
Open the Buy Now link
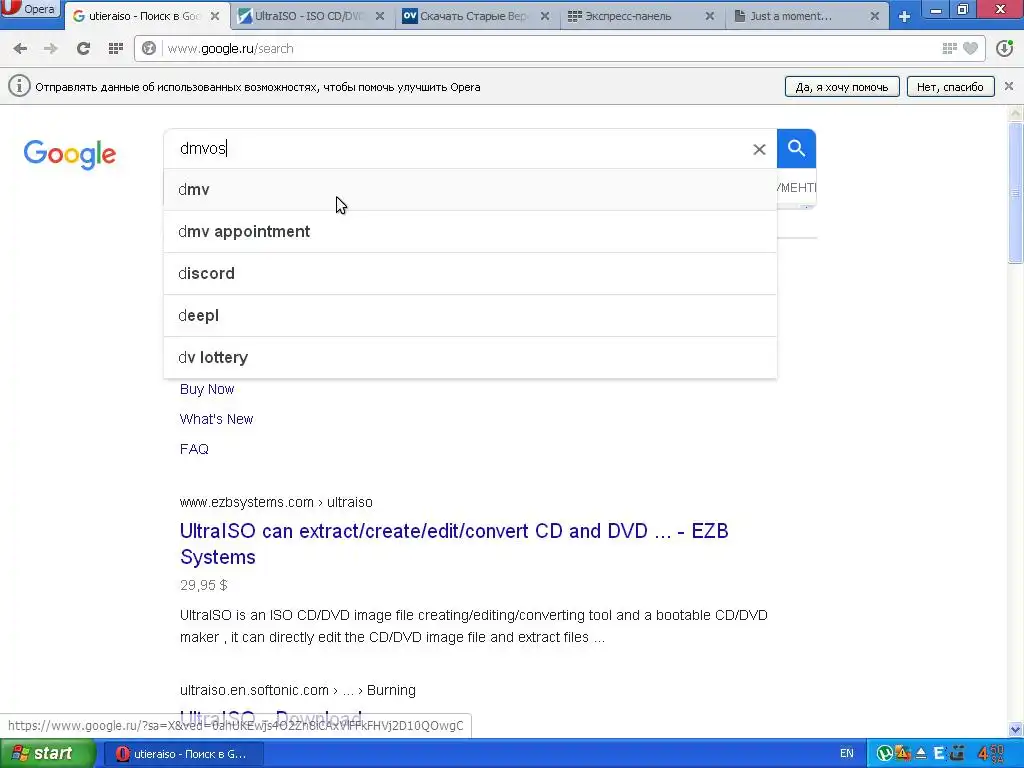pos(207,389)
